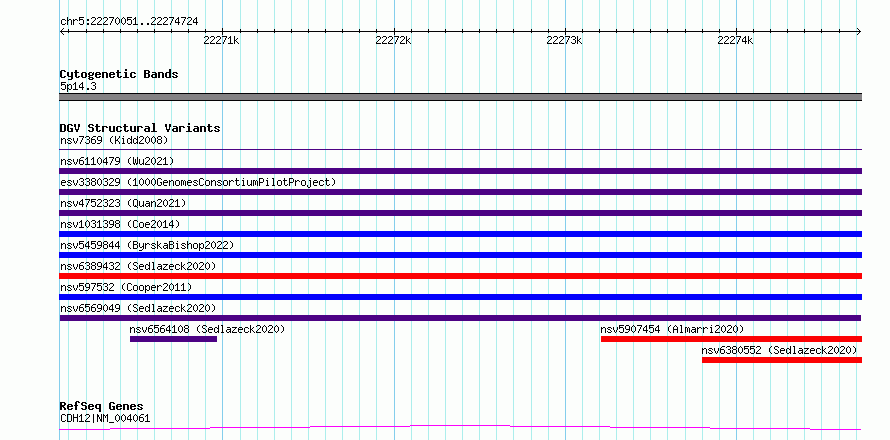The width and height of the screenshot is (890, 440).
Task: Click the blue bar for nsv597532
Action: pyautogui.click(x=460, y=297)
